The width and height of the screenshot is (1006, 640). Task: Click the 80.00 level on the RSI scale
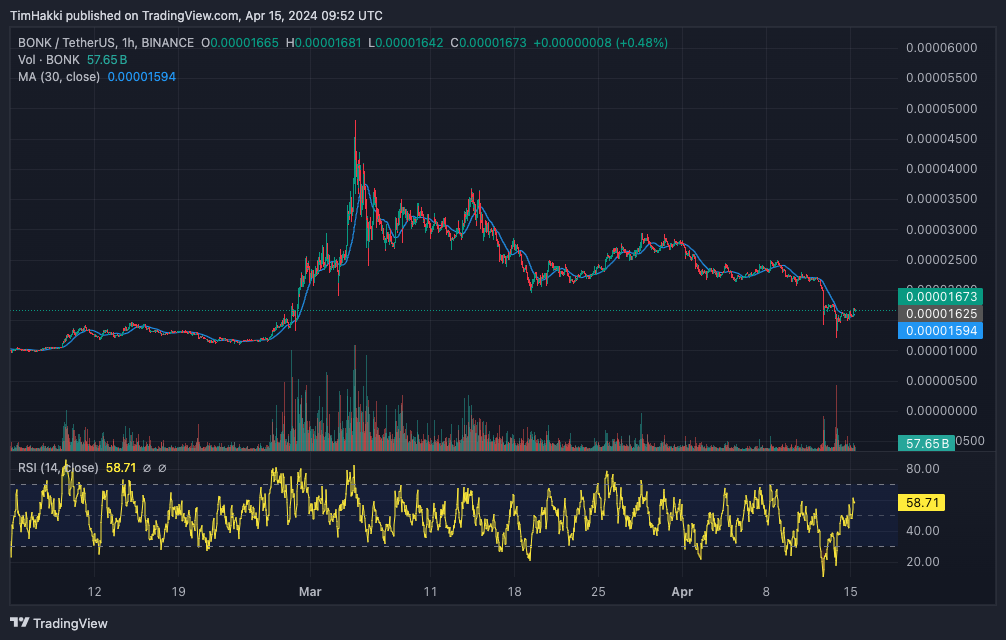tap(921, 468)
